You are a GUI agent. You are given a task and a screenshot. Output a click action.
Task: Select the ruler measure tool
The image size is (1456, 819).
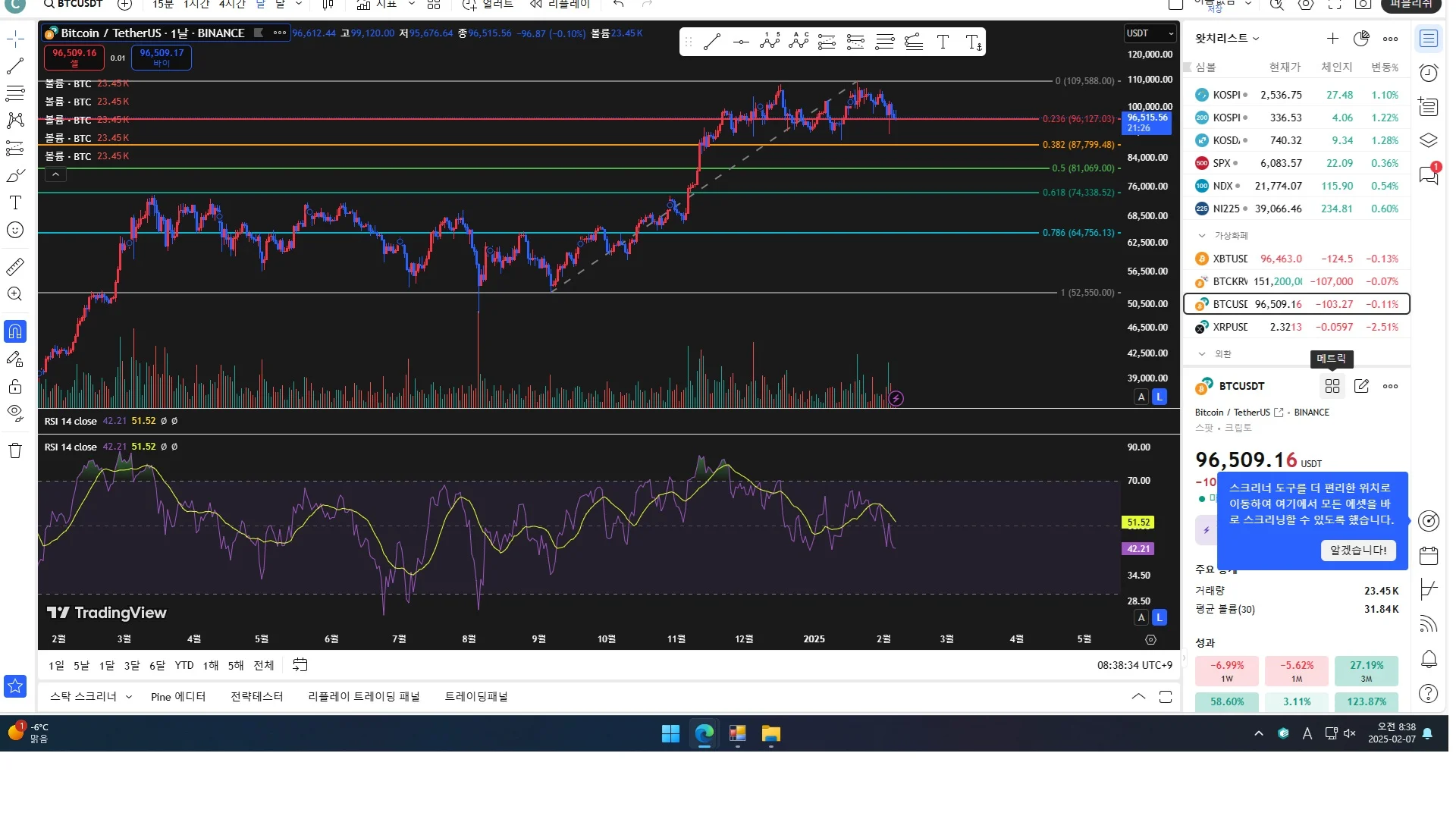tap(15, 267)
